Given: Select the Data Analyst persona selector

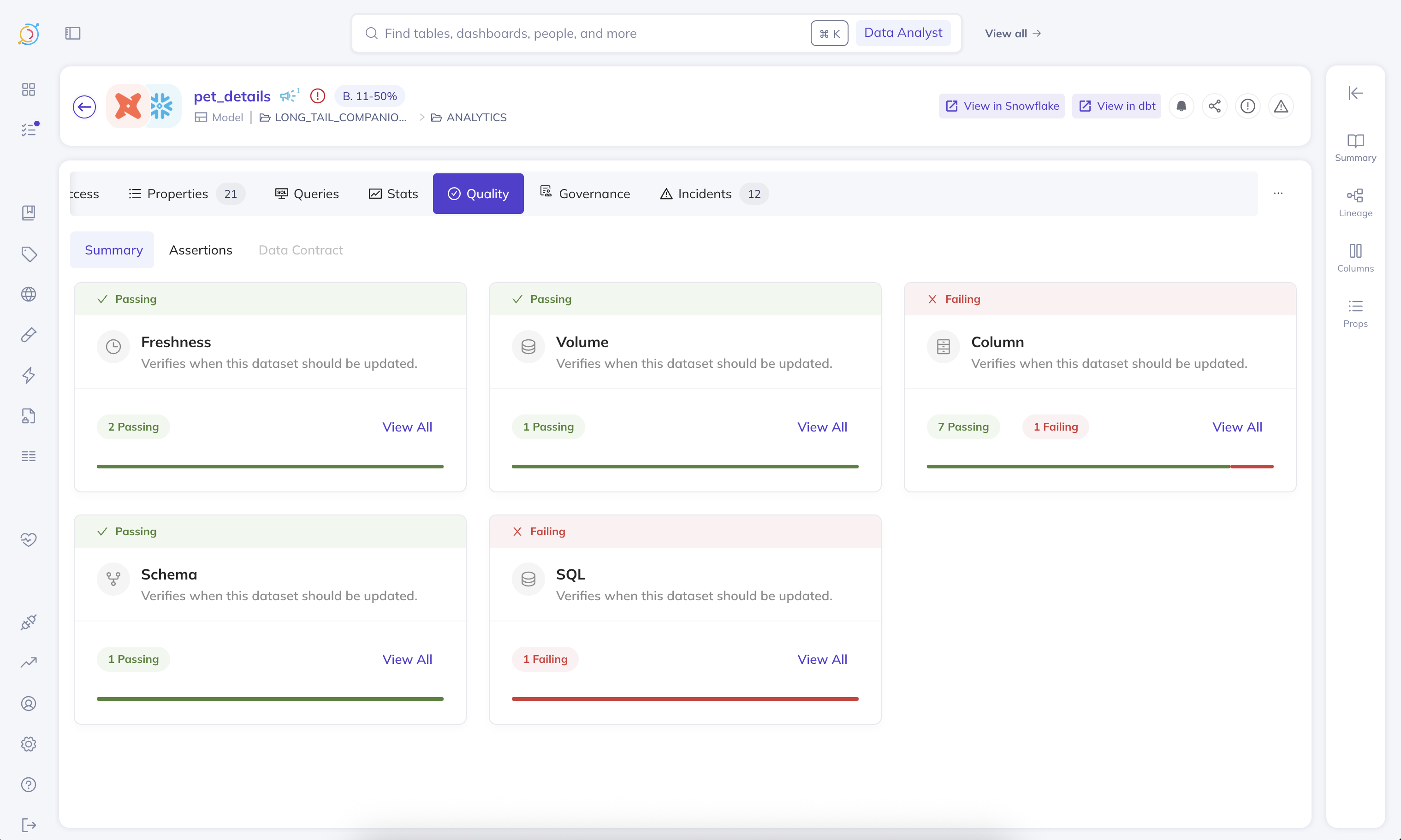Looking at the screenshot, I should tap(903, 33).
